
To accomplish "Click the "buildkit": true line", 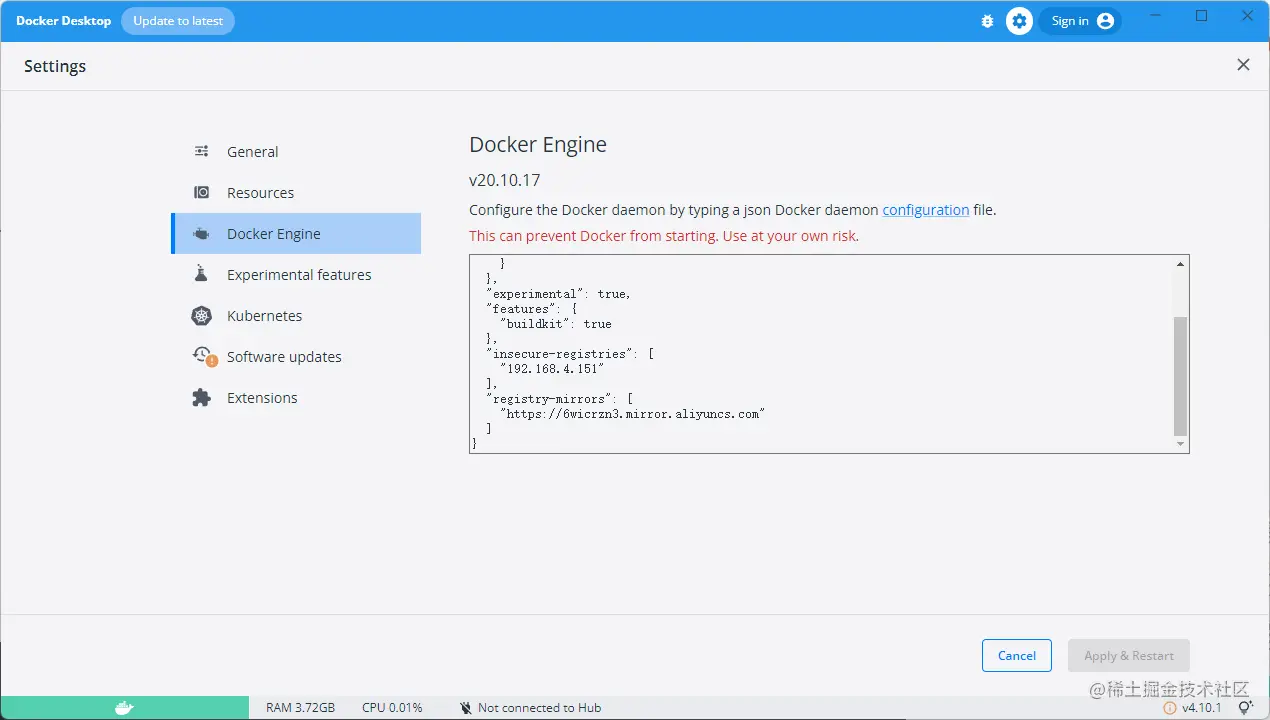I will [556, 324].
